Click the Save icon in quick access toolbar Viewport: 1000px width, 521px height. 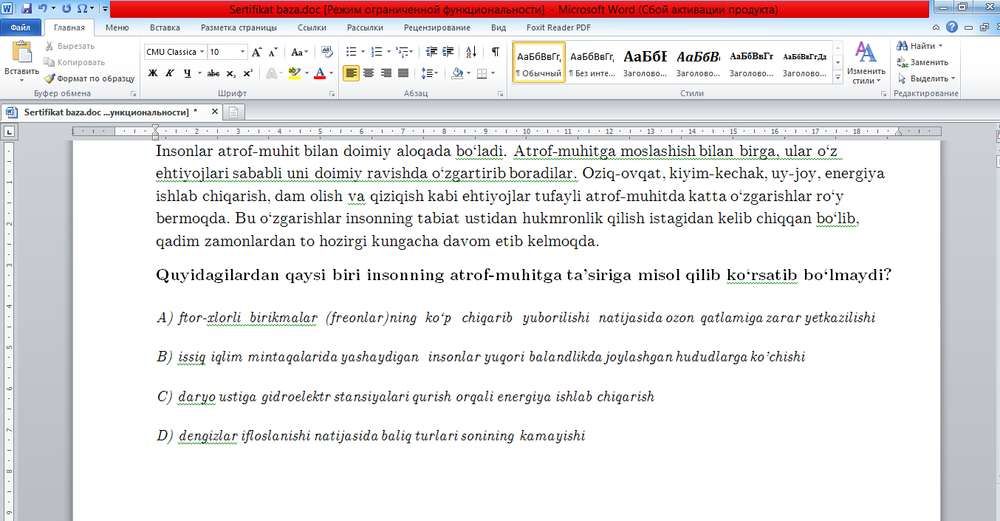[27, 9]
